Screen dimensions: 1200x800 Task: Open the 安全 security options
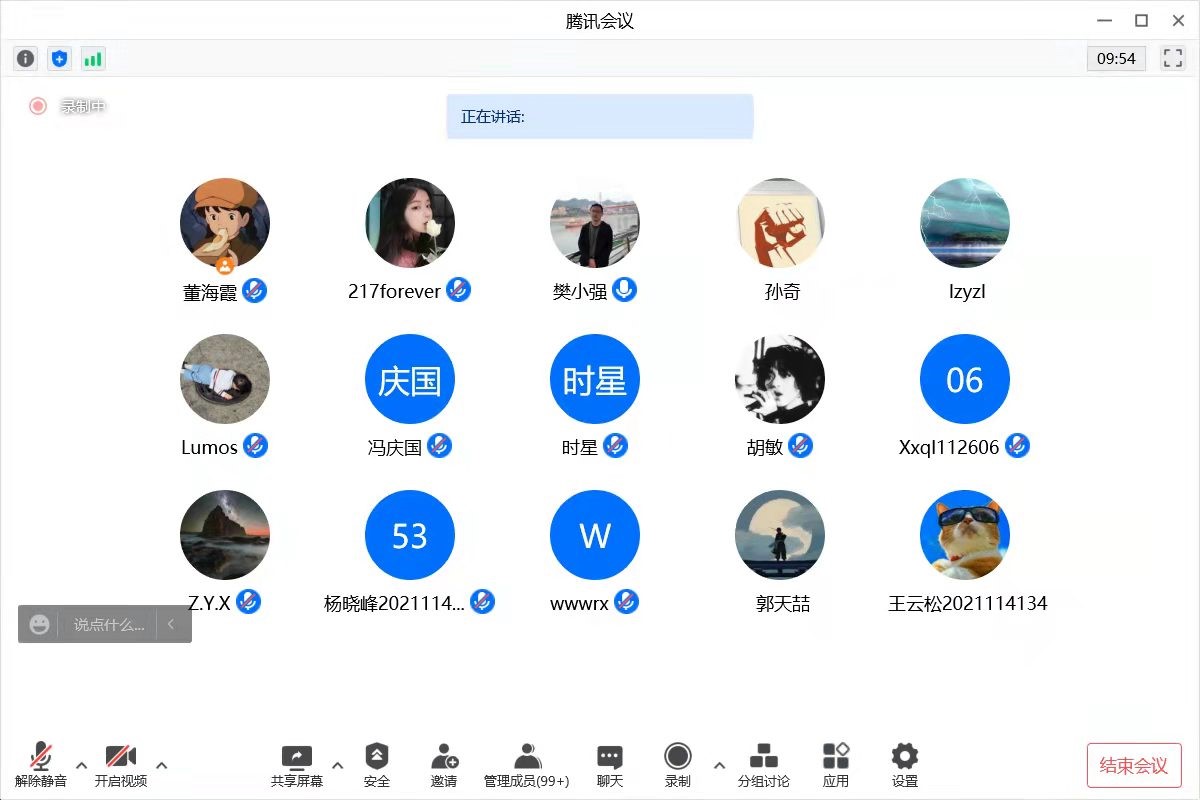[x=377, y=765]
